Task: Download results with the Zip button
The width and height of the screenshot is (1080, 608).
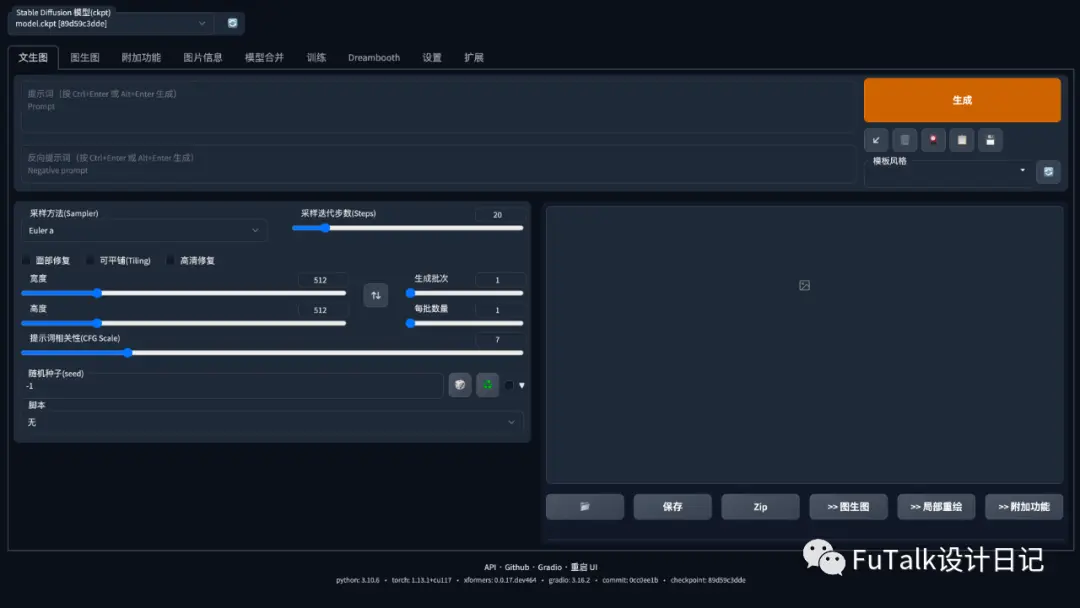Action: pyautogui.click(x=760, y=507)
